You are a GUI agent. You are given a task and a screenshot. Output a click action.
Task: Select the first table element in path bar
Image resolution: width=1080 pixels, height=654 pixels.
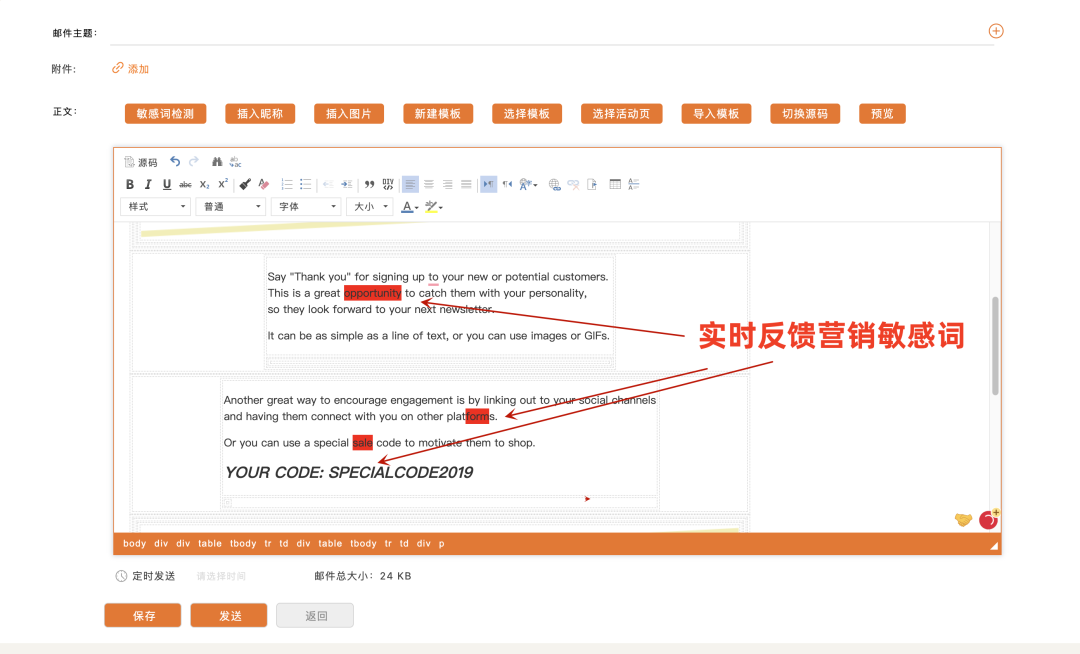pyautogui.click(x=210, y=543)
